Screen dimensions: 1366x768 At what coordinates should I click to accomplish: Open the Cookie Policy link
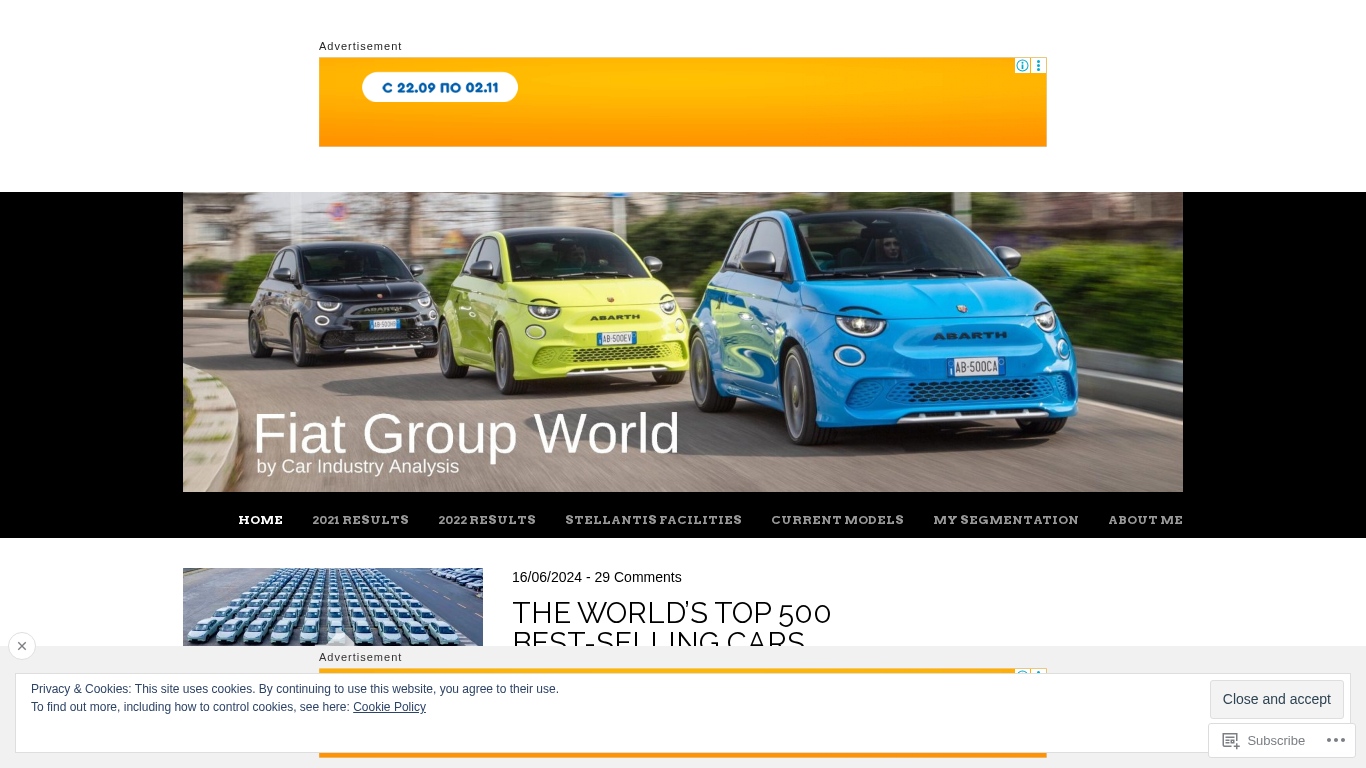389,707
